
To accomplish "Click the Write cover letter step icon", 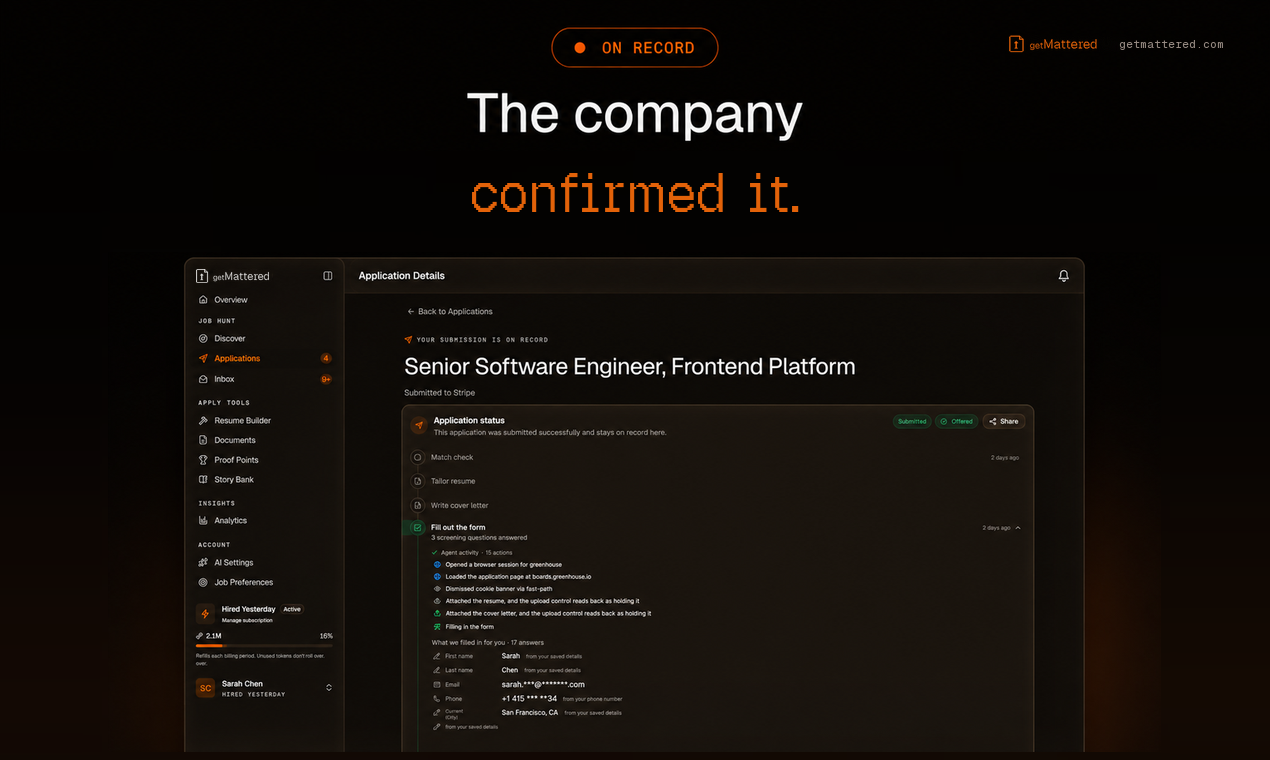I will tap(418, 505).
